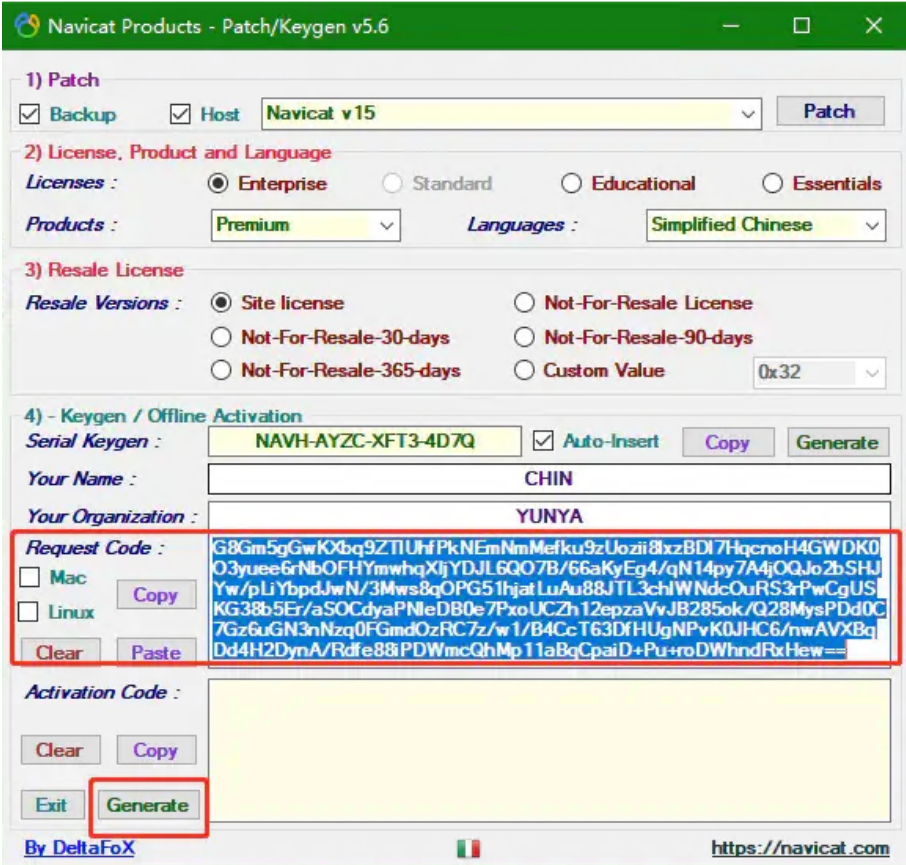Close the Patch/Keygen window
The image size is (906, 865).
pyautogui.click(x=874, y=25)
